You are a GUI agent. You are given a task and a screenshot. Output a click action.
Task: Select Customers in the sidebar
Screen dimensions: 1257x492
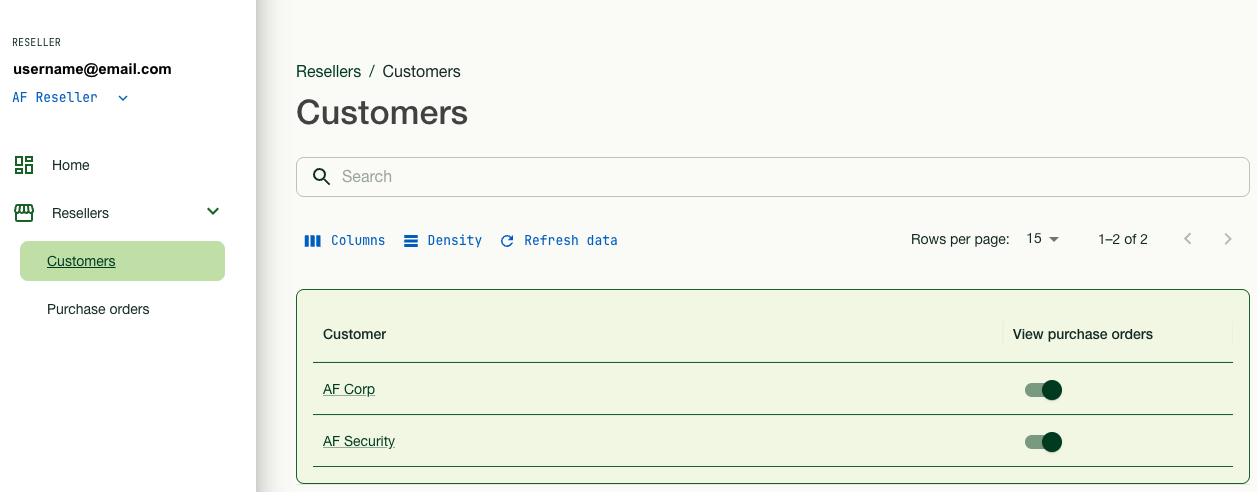coord(81,262)
